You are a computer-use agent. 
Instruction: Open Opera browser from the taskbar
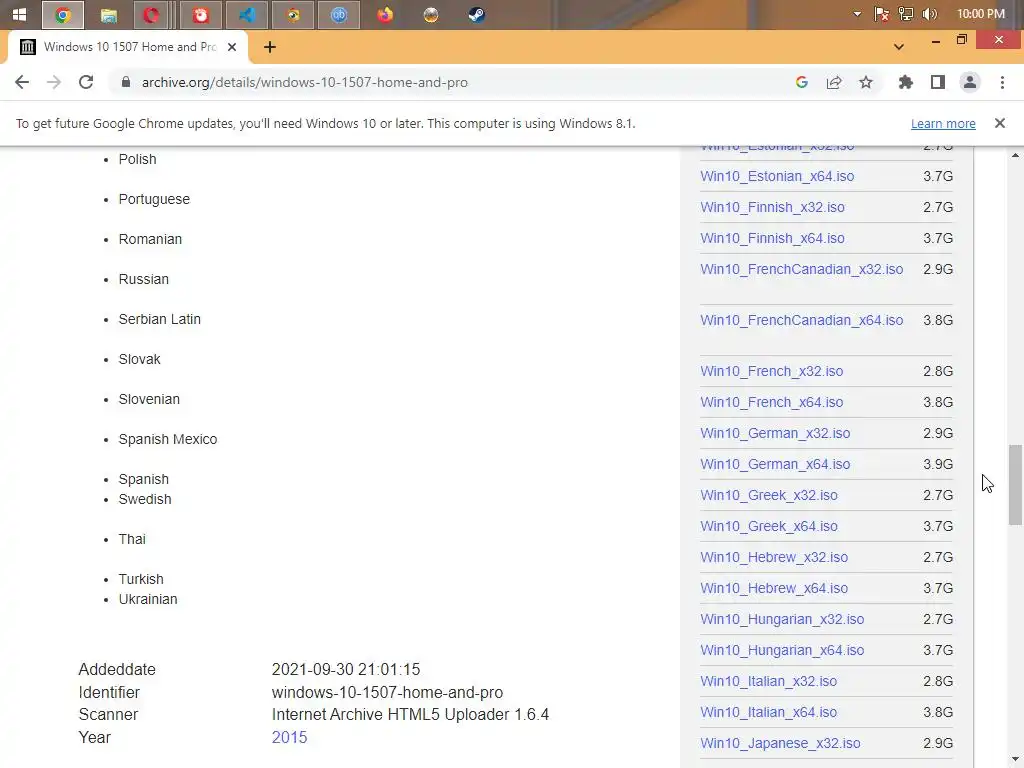click(x=152, y=14)
